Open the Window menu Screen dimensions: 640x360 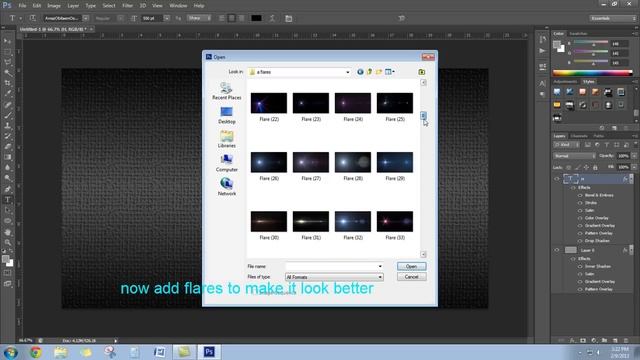[x=178, y=6]
